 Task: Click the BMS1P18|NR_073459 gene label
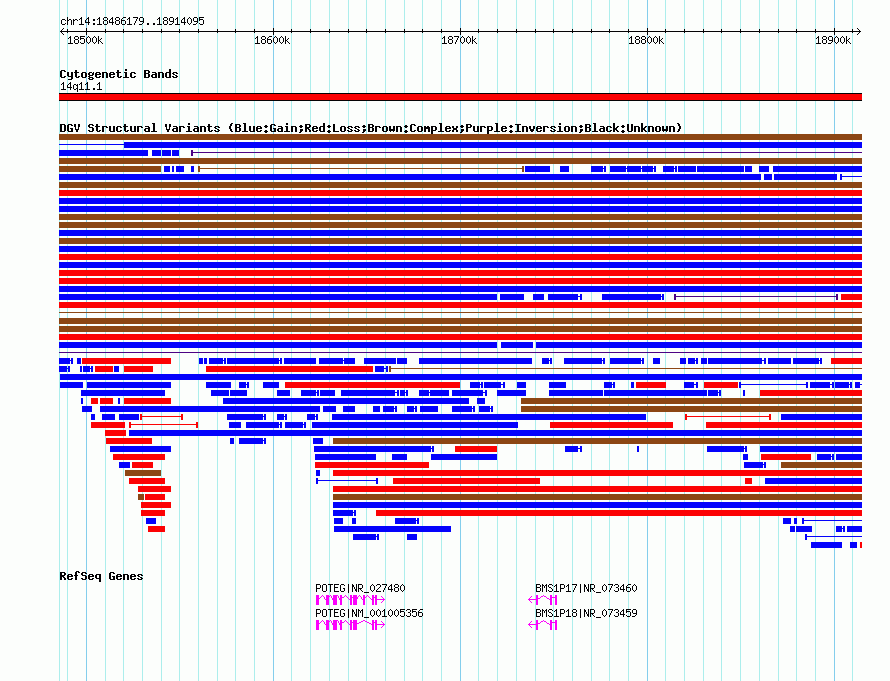pos(586,613)
